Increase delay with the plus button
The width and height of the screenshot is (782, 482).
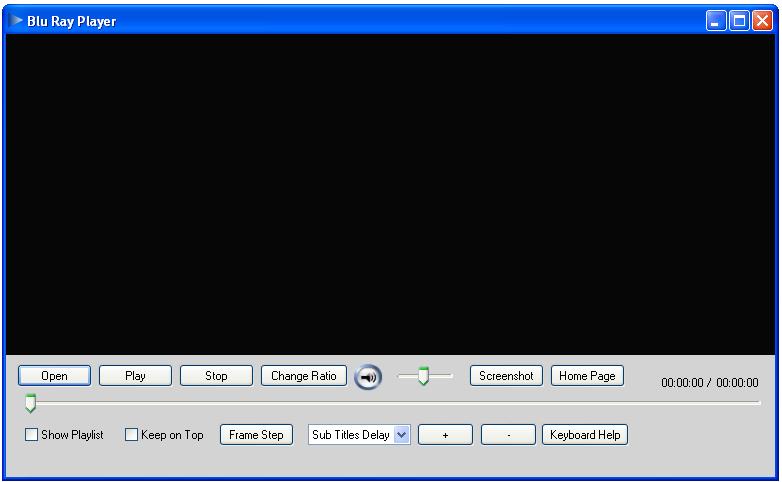click(x=445, y=435)
